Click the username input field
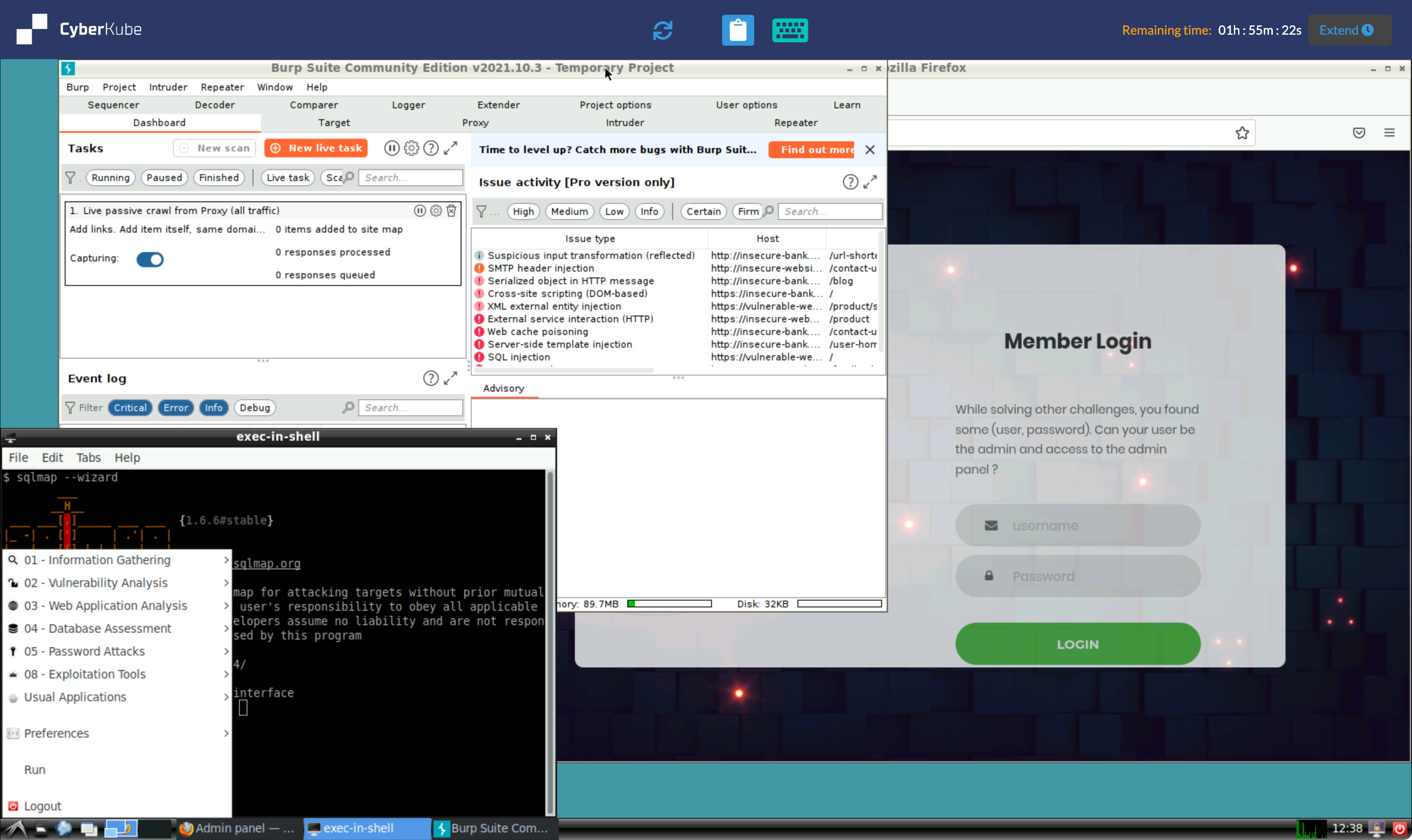This screenshot has height=840, width=1412. coord(1077,525)
